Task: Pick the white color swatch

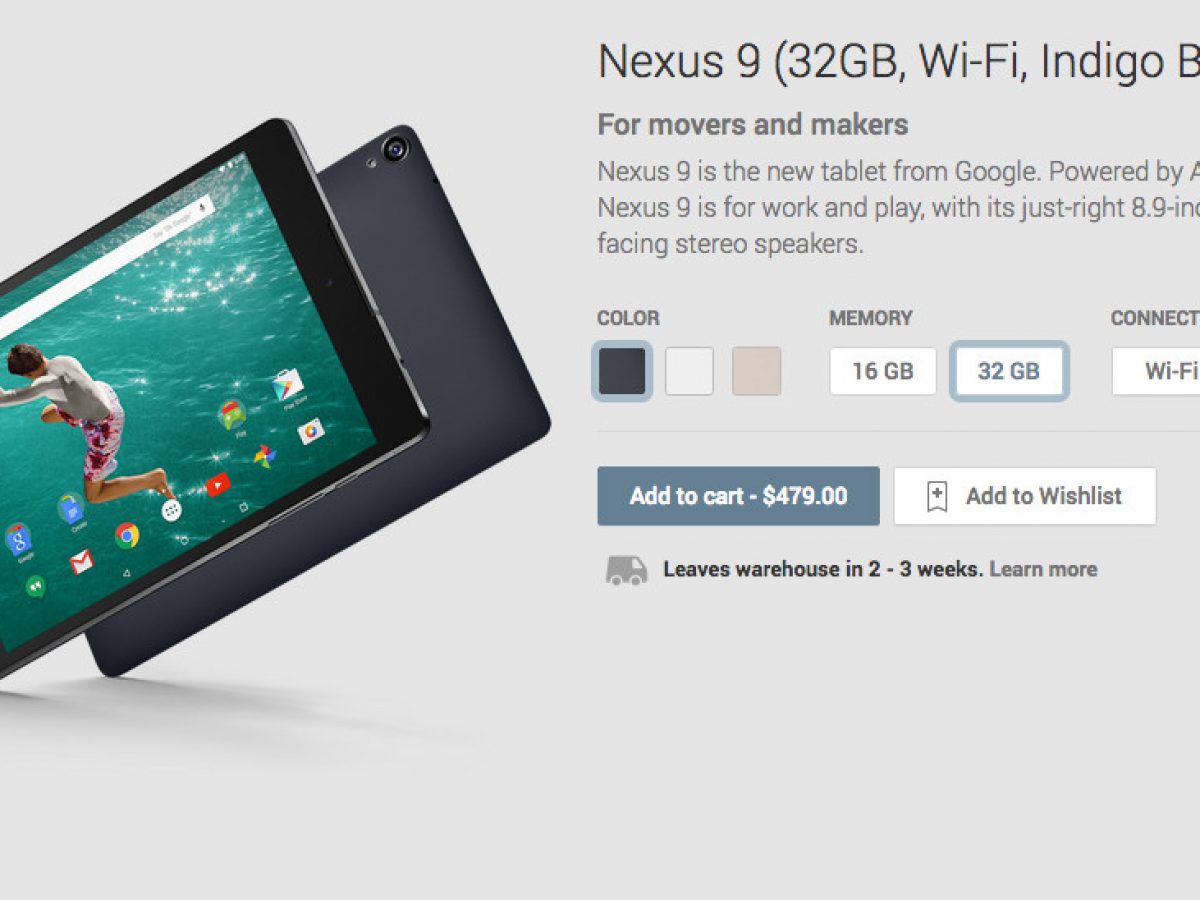Action: pos(690,371)
